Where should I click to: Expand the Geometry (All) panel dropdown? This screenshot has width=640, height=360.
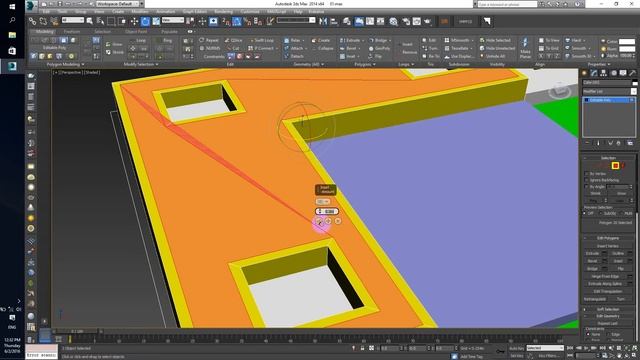click(309, 64)
